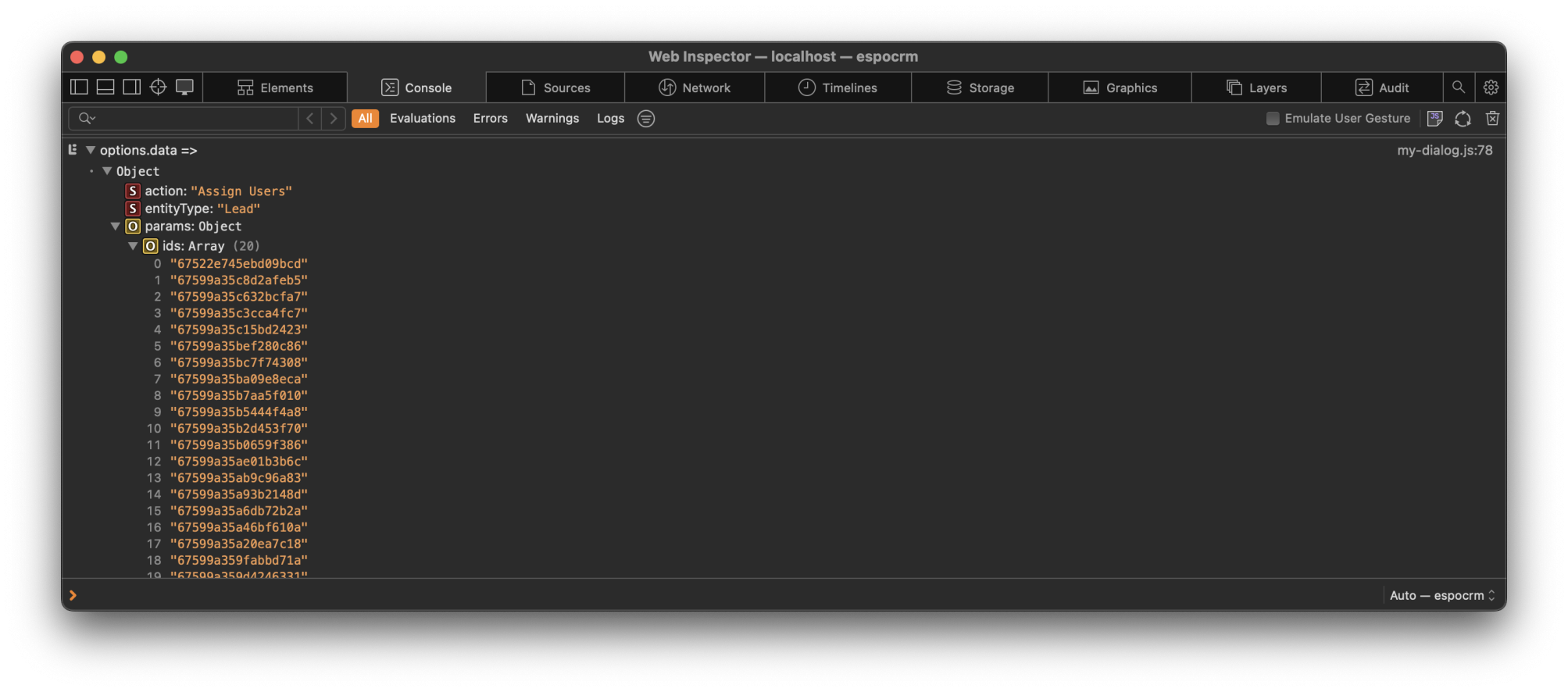Viewport: 1568px width, 692px height.
Task: Switch to the Layers tab
Action: click(1256, 87)
